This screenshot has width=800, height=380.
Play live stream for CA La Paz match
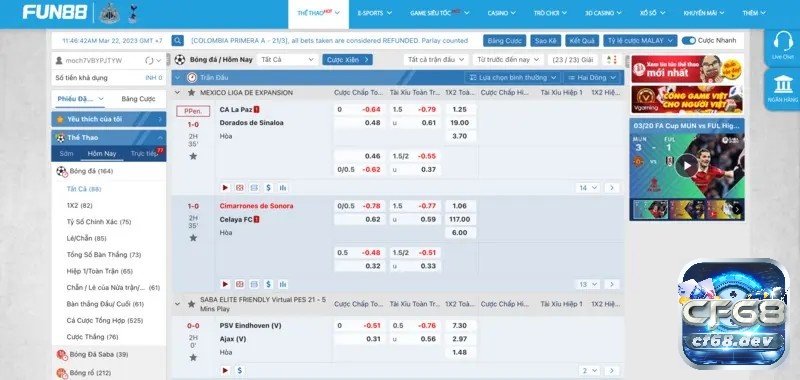(x=225, y=188)
